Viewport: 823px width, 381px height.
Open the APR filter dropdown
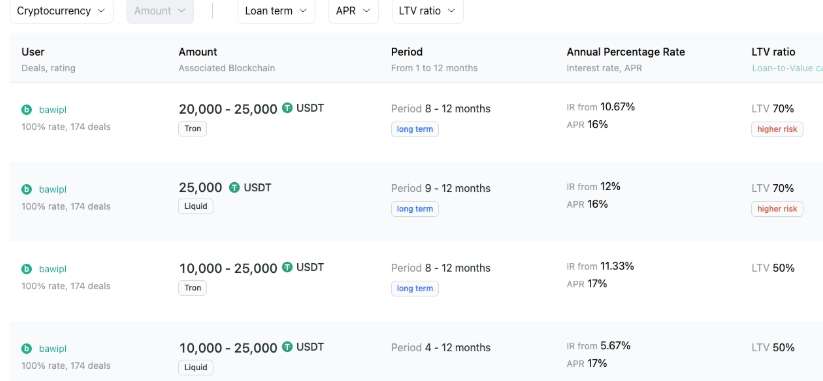tap(353, 10)
